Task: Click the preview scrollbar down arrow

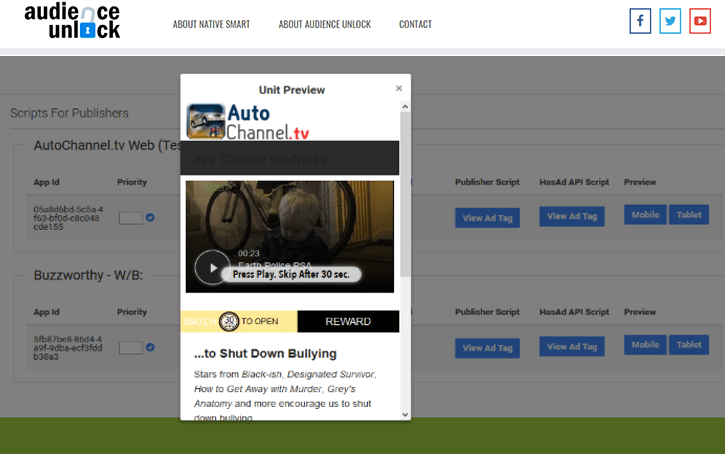Action: tap(405, 415)
